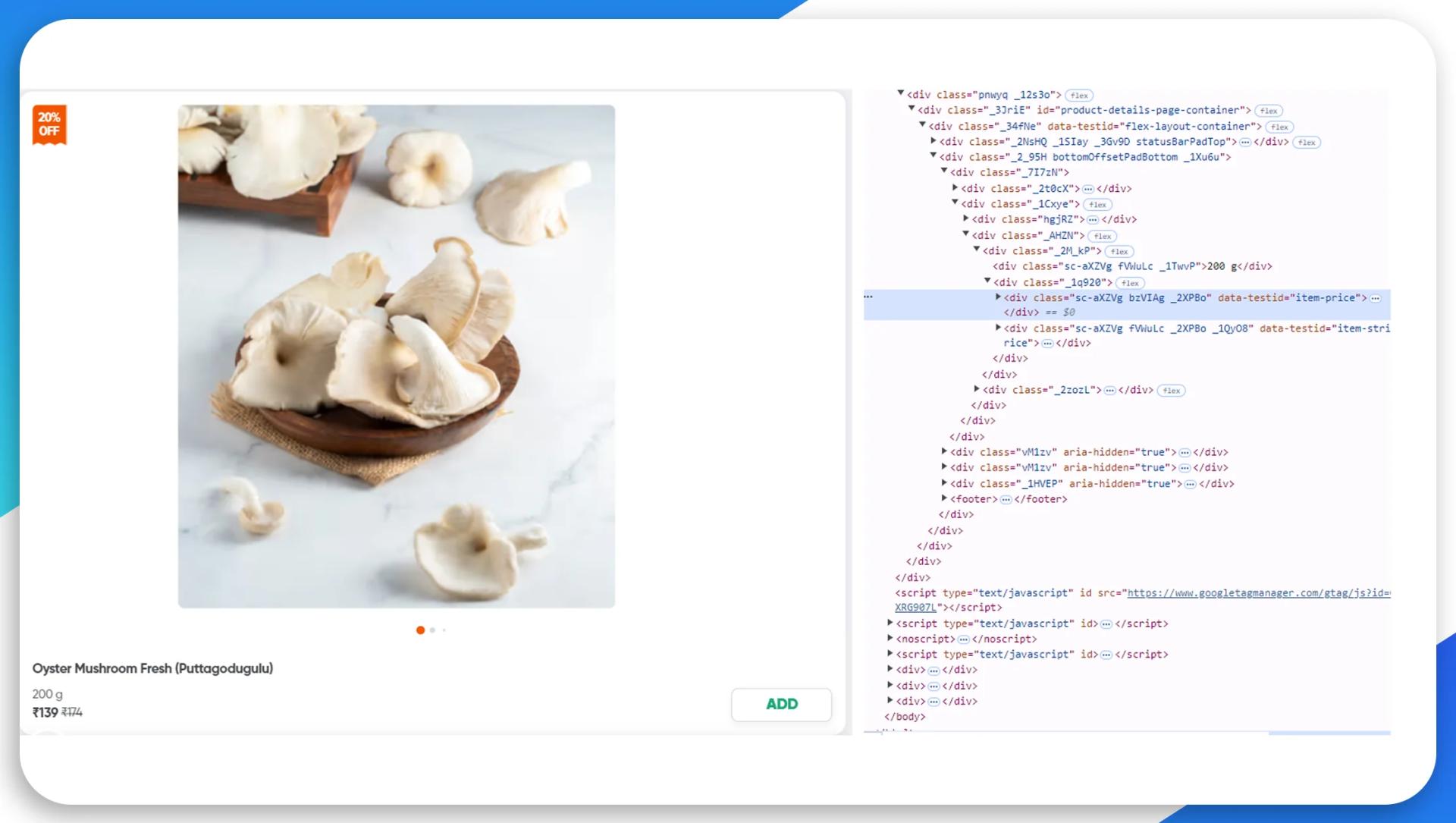Click the ADD button for Oyster Mushroom
The image size is (1456, 823).
point(781,704)
